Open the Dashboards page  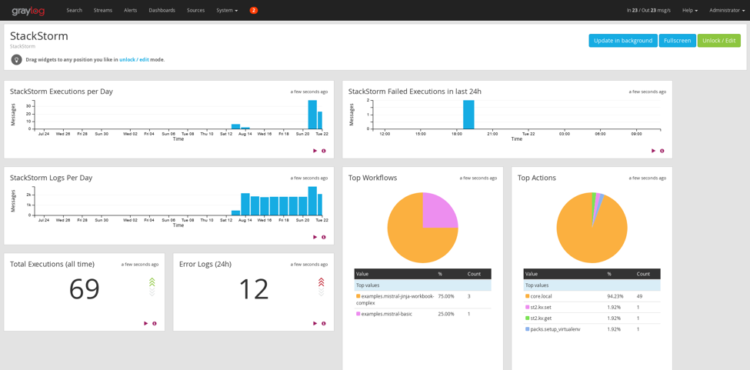pos(162,10)
